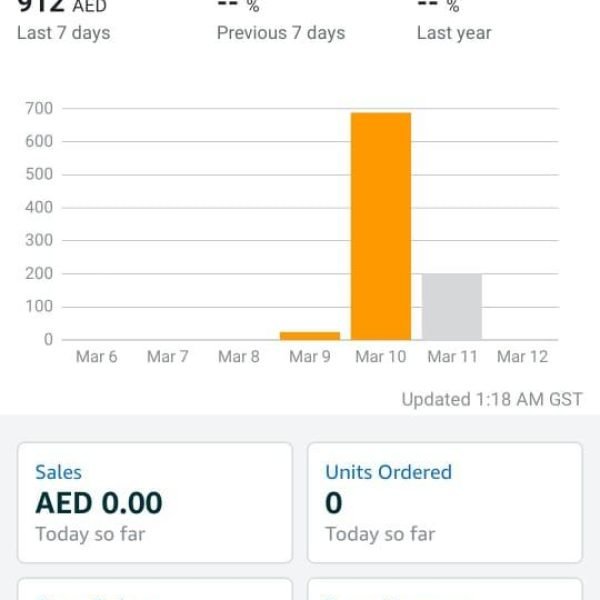
Task: Tap the partially visible bottom-right card
Action: coord(444,590)
